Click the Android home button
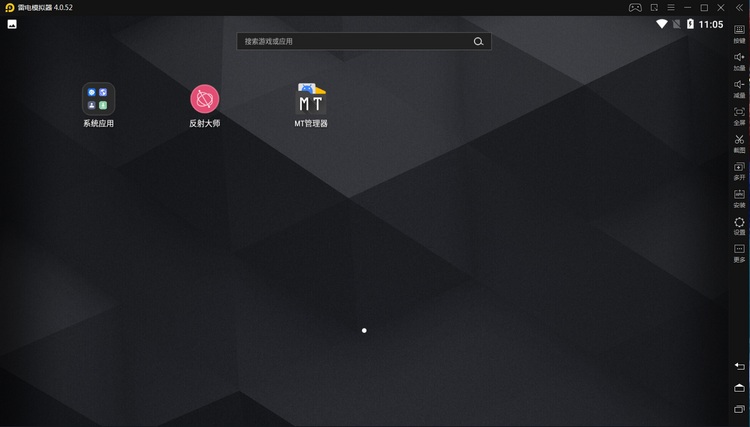The image size is (750, 427). [739, 388]
